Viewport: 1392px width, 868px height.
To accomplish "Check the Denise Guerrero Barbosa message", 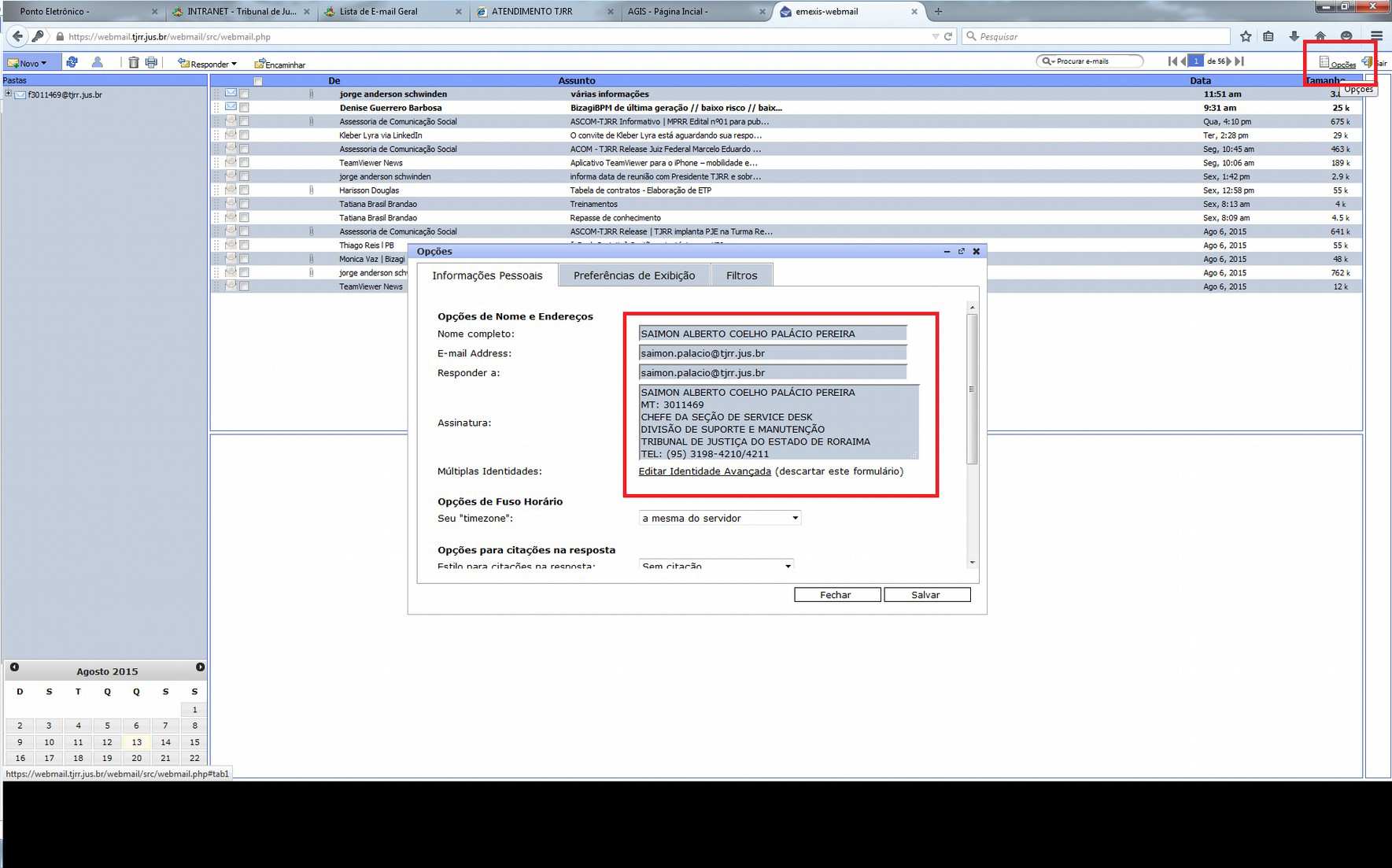I will (x=244, y=108).
